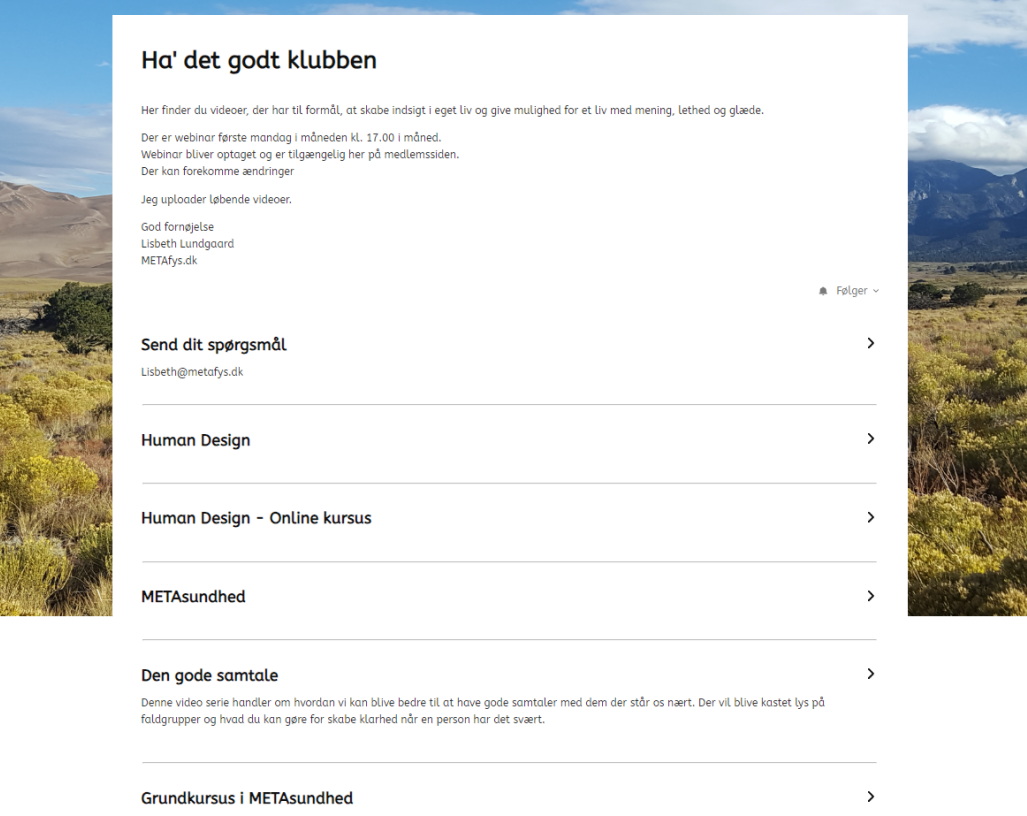Click the webinar første mandag text line
1027x816 pixels.
point(291,138)
